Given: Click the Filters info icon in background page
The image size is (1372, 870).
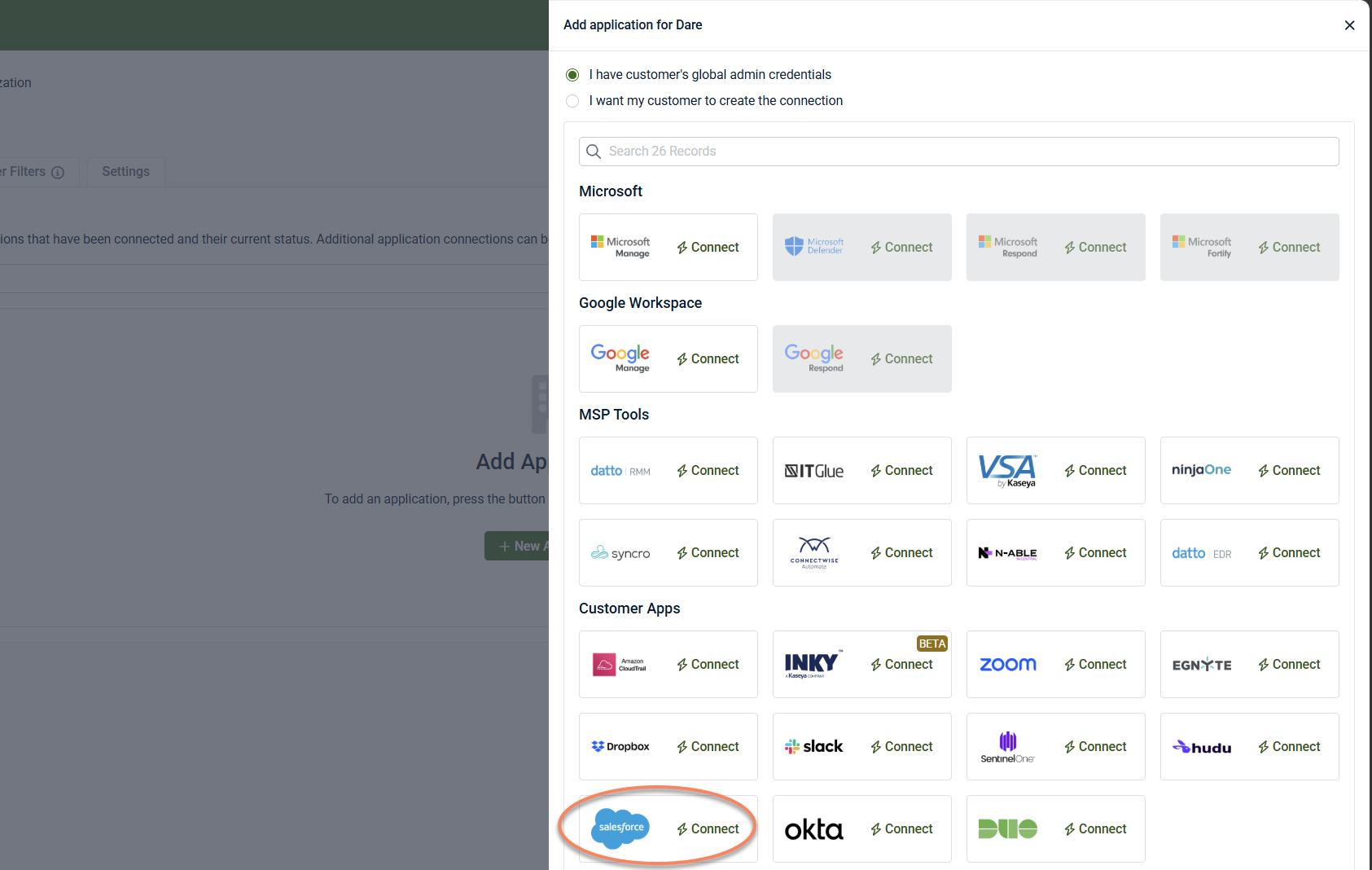Looking at the screenshot, I should 58,173.
